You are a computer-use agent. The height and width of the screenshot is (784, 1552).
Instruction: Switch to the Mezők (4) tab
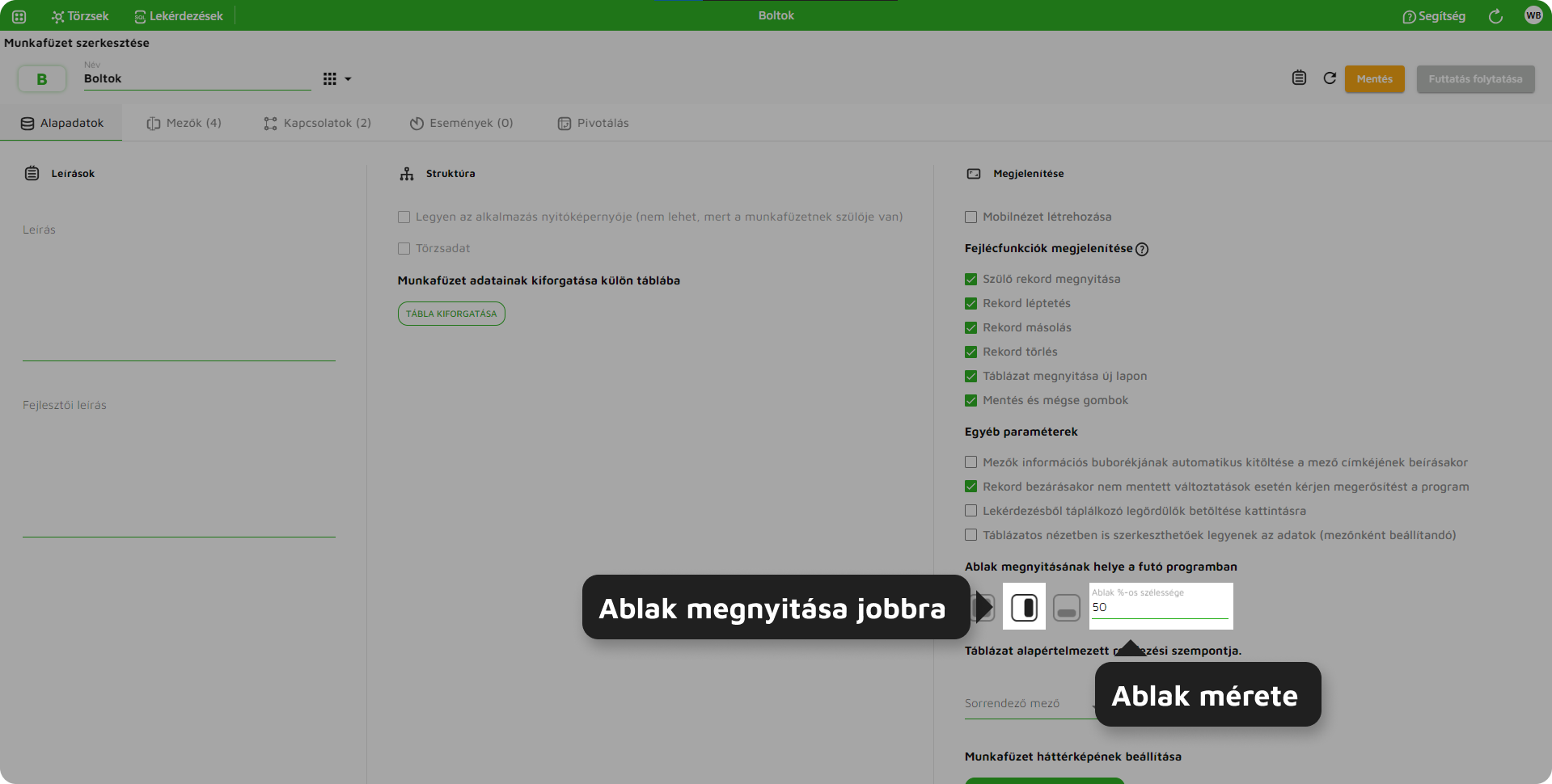point(184,123)
